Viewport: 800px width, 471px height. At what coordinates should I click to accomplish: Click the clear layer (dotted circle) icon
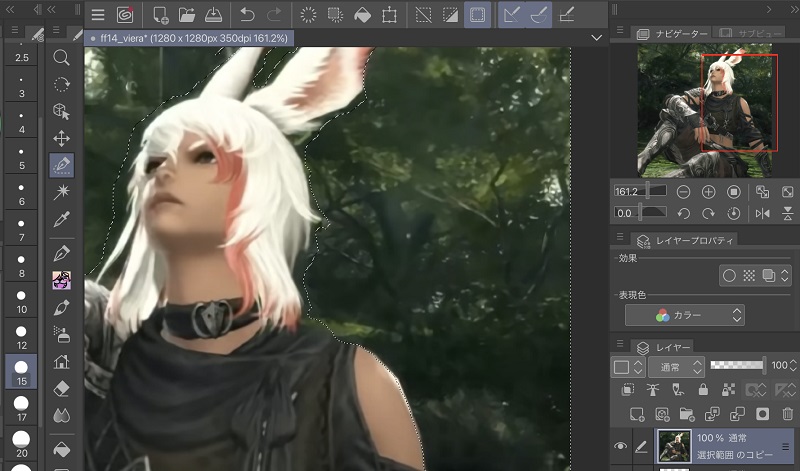click(x=308, y=15)
